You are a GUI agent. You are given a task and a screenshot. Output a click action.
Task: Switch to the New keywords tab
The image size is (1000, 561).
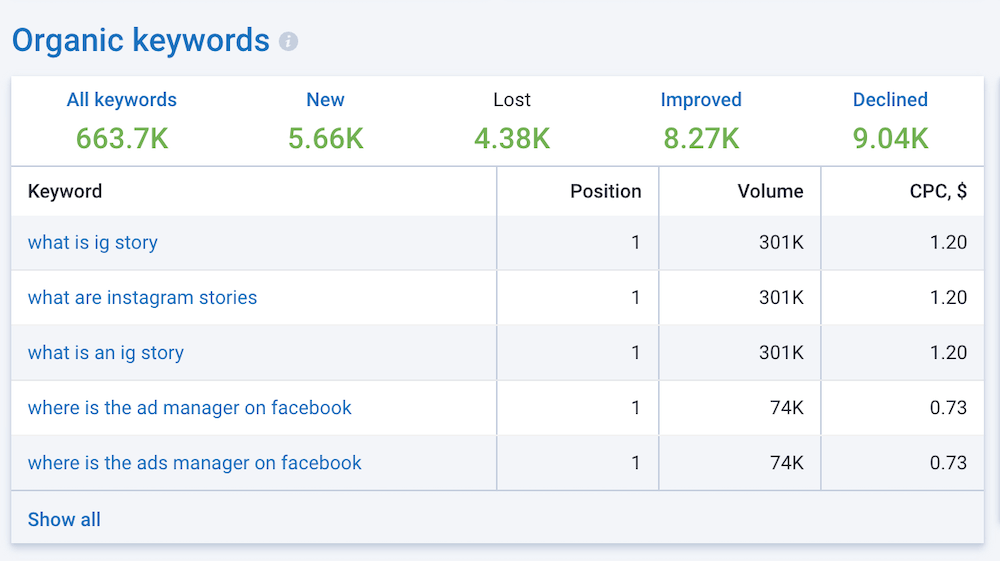click(x=325, y=100)
